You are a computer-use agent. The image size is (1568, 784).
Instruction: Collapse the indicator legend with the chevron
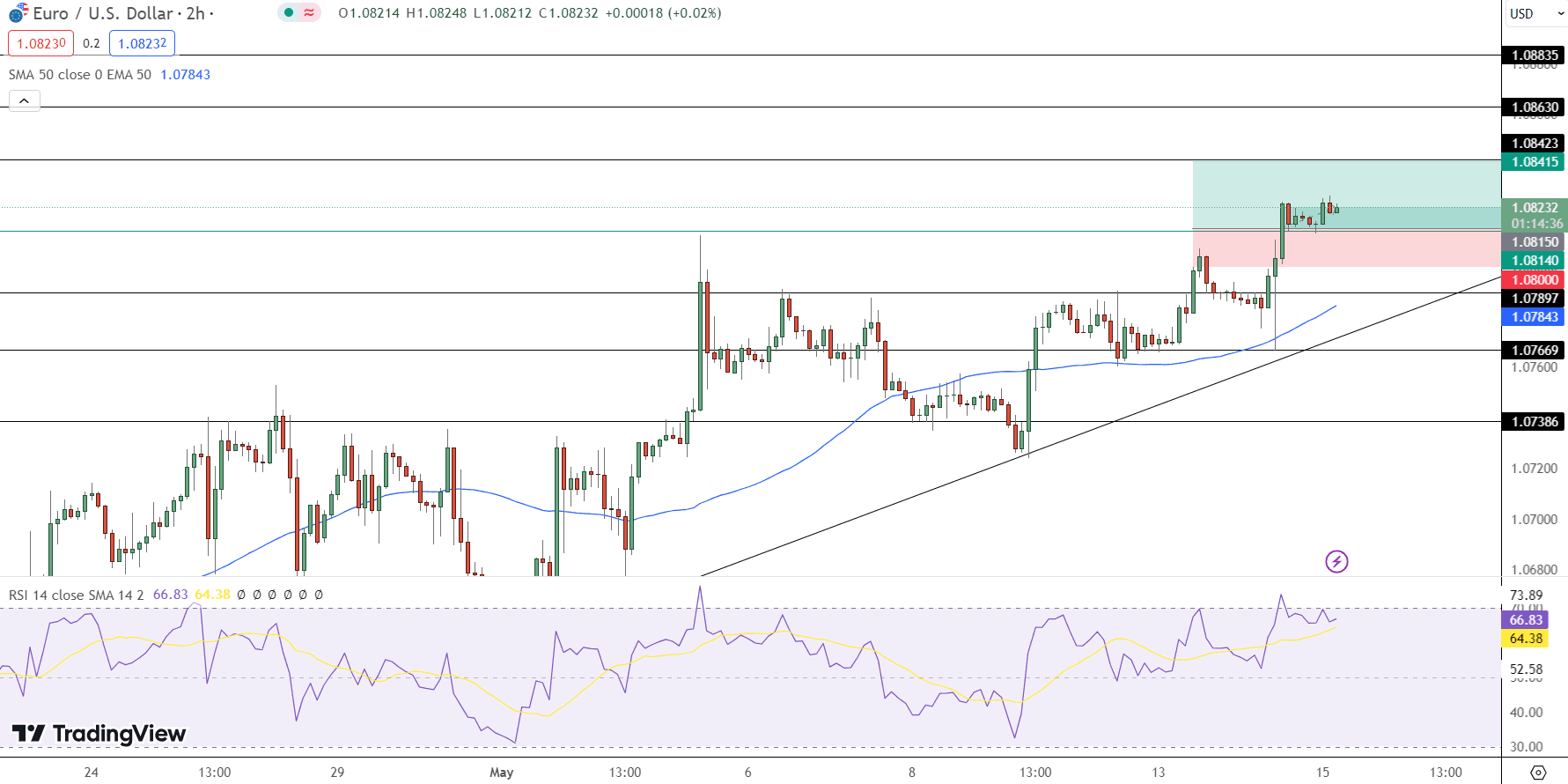pyautogui.click(x=24, y=100)
